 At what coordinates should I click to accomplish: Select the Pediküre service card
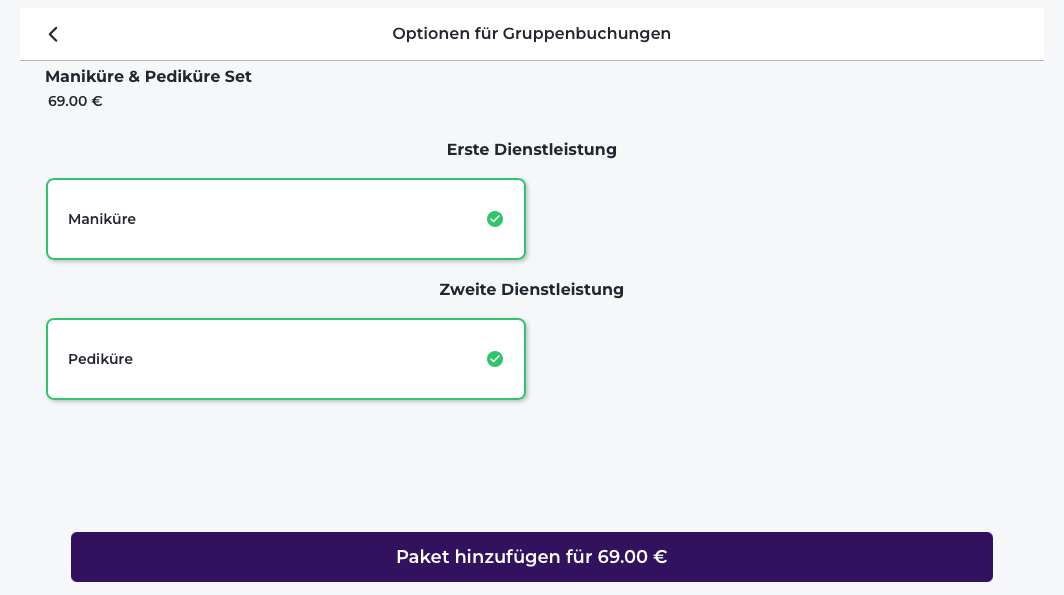[286, 359]
